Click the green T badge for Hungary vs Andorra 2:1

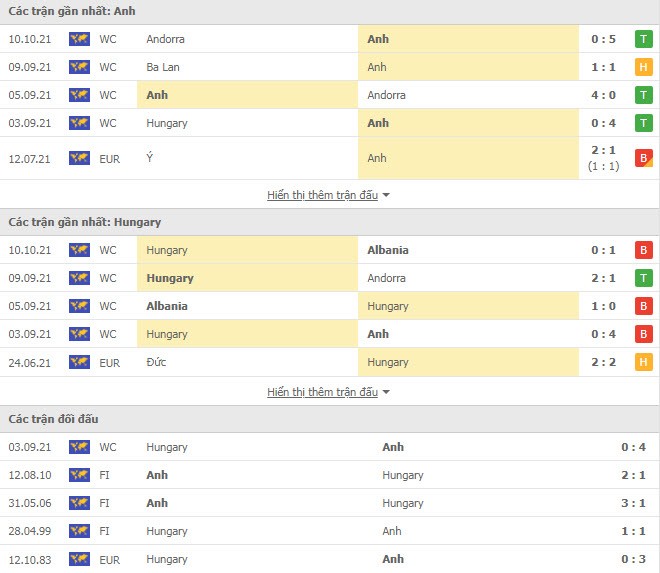tap(643, 278)
